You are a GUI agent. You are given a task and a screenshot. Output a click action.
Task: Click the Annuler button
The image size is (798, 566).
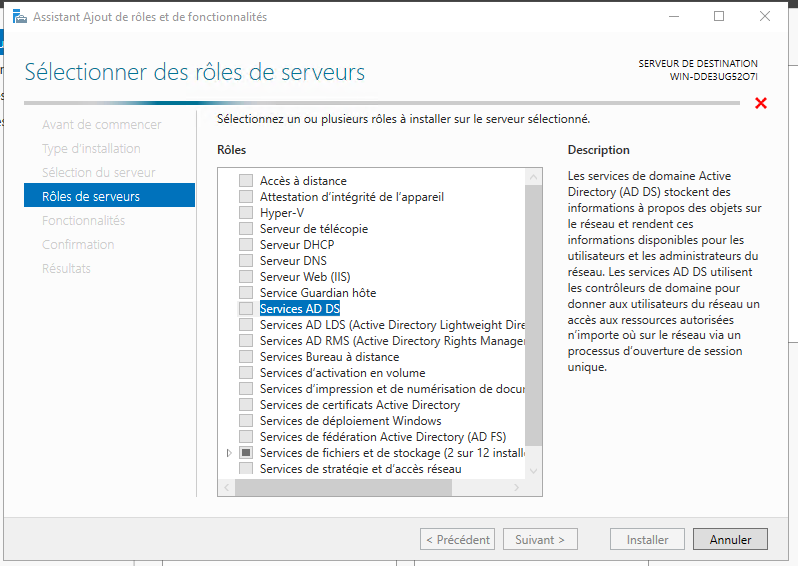pos(730,539)
